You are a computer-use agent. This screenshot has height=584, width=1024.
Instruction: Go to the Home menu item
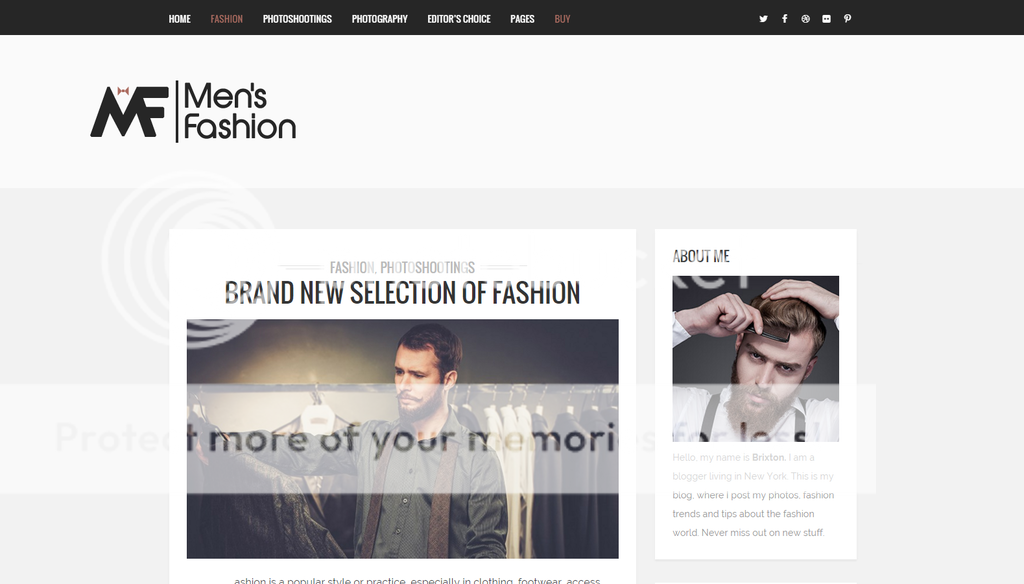(180, 19)
